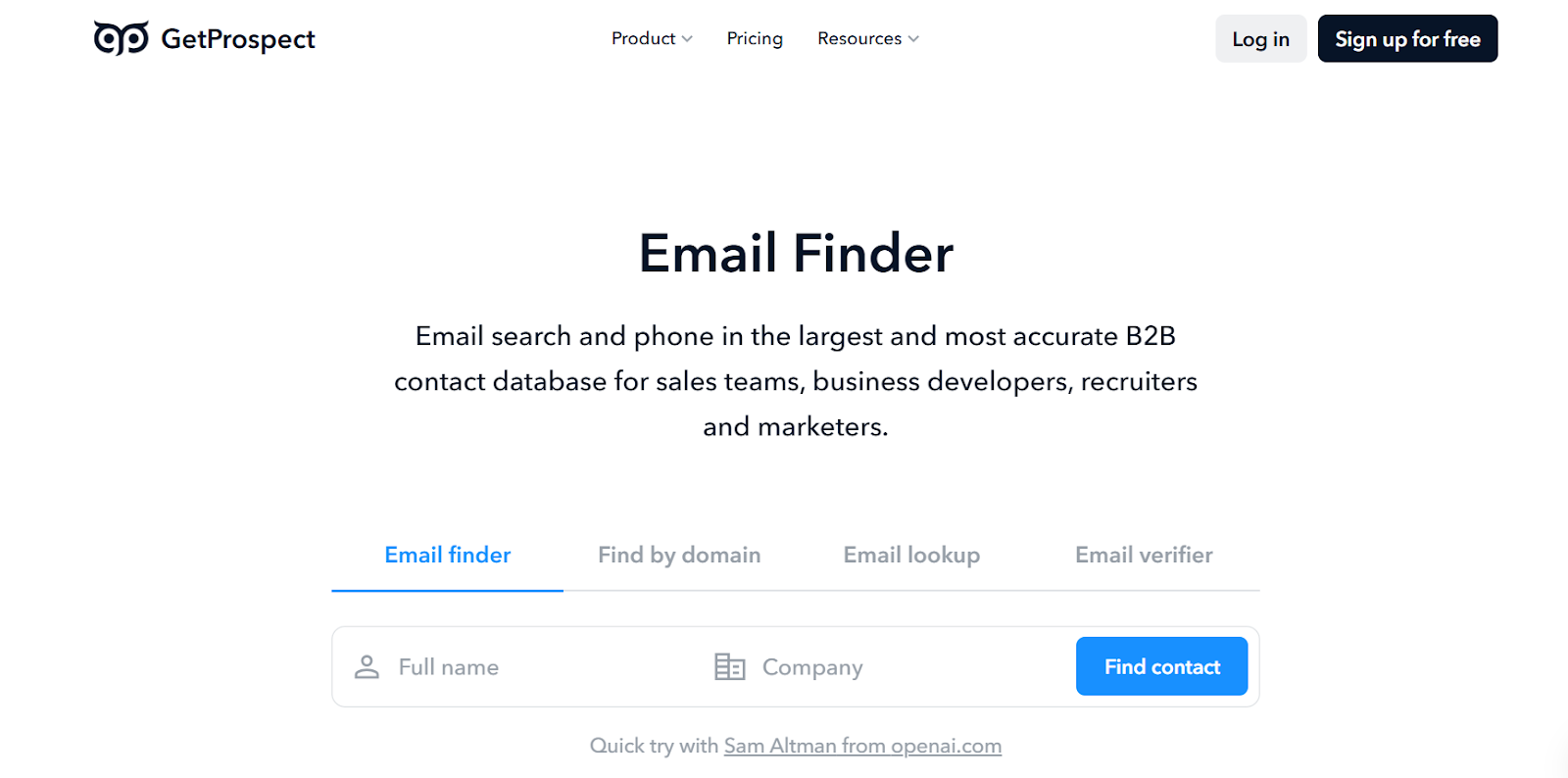
Task: Switch to the Find by domain tab
Action: coord(678,555)
